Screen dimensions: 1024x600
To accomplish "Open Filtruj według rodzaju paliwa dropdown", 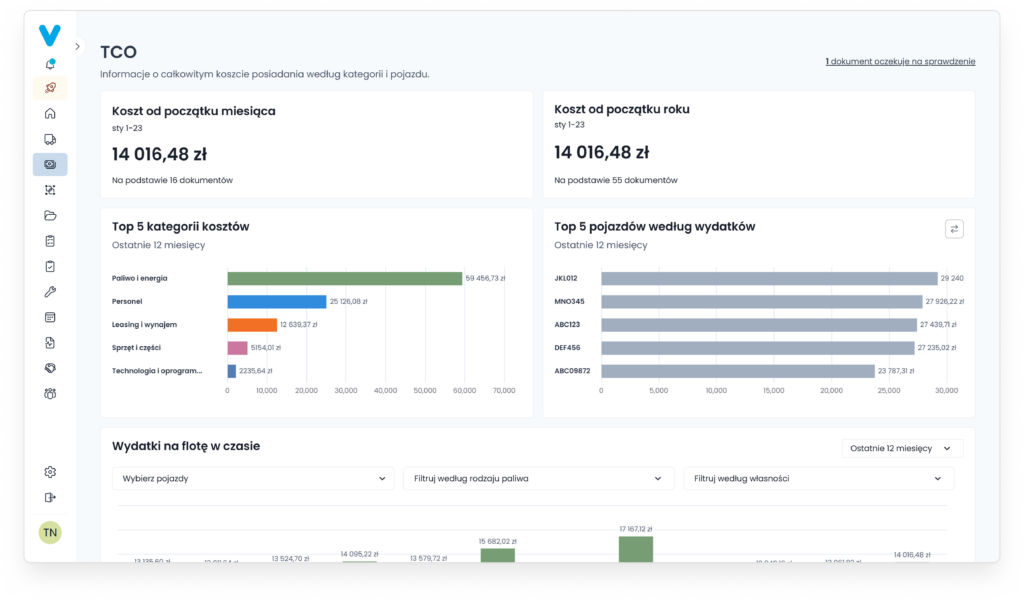I will click(x=539, y=479).
